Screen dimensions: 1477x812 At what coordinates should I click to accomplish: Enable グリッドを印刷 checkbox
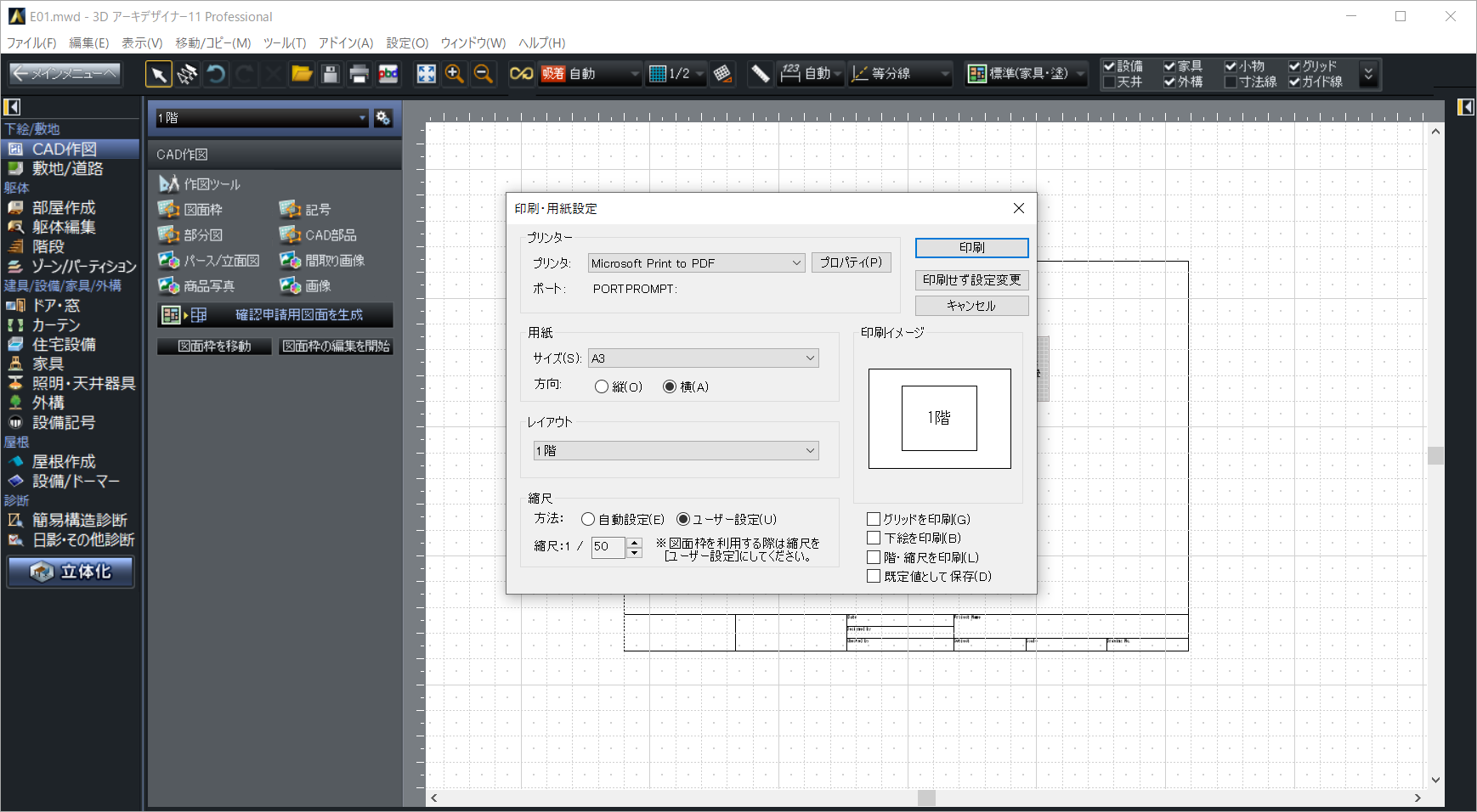pyautogui.click(x=874, y=519)
